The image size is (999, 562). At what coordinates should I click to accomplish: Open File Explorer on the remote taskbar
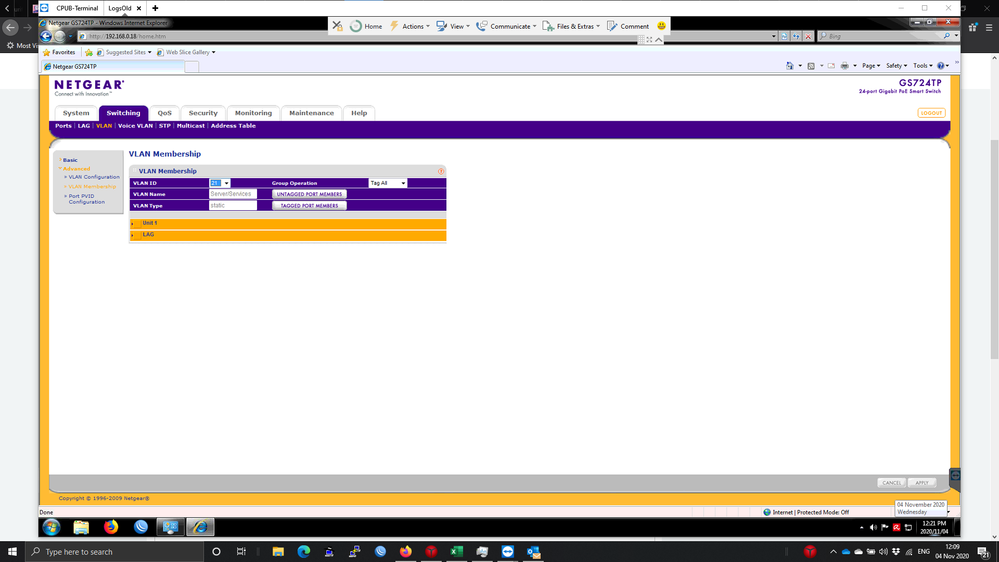(x=81, y=527)
